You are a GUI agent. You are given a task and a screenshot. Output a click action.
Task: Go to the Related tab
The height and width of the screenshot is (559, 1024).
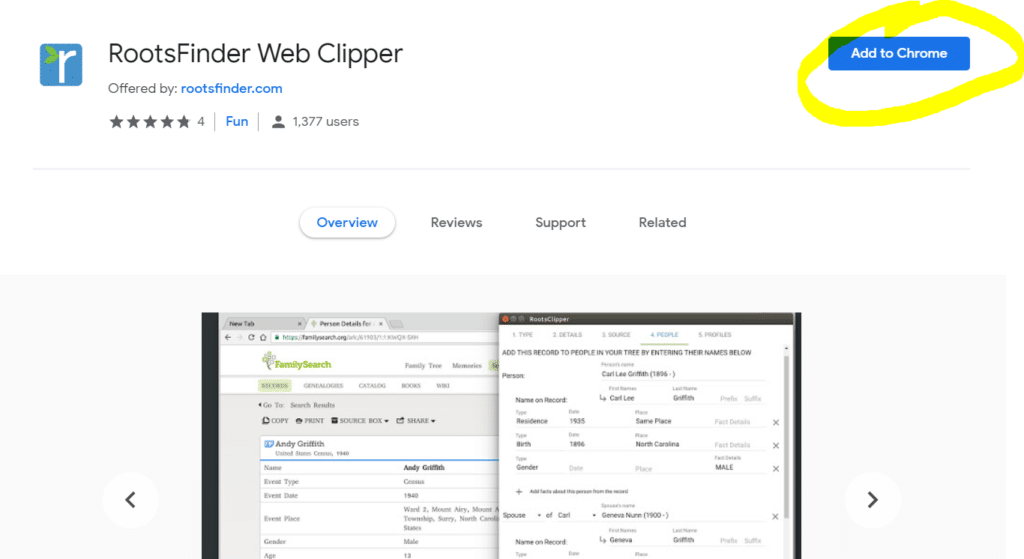tap(662, 223)
